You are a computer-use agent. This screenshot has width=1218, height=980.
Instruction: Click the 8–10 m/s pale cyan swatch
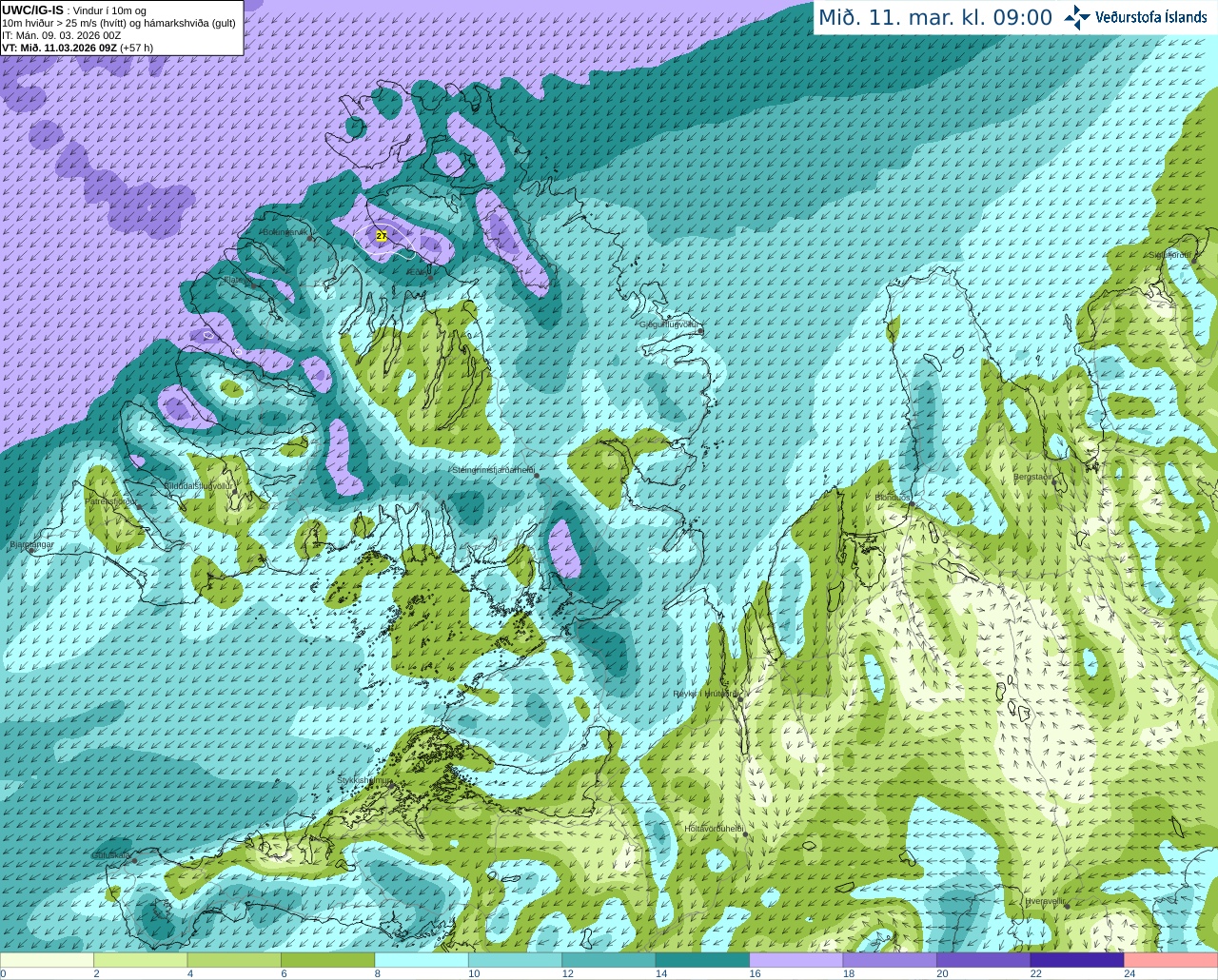click(x=422, y=960)
